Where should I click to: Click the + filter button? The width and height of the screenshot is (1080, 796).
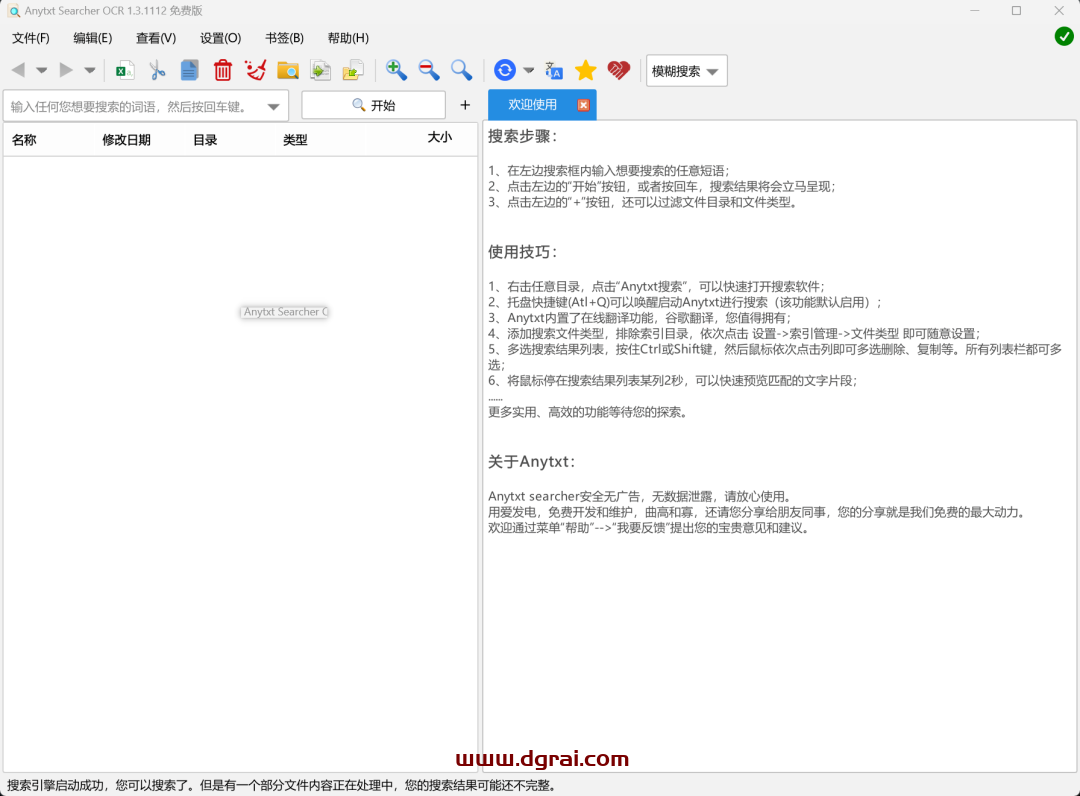click(465, 105)
